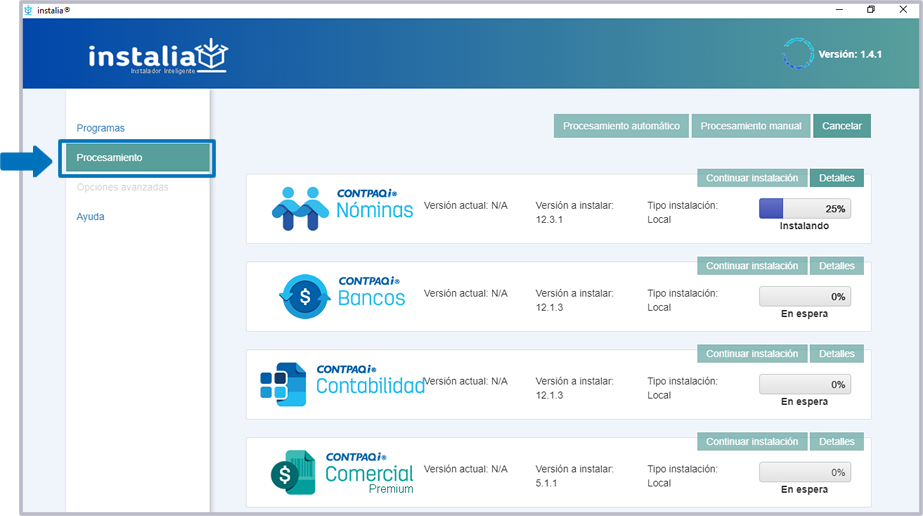The height and width of the screenshot is (516, 923).
Task: Start Procesamiento automático
Action: (621, 126)
